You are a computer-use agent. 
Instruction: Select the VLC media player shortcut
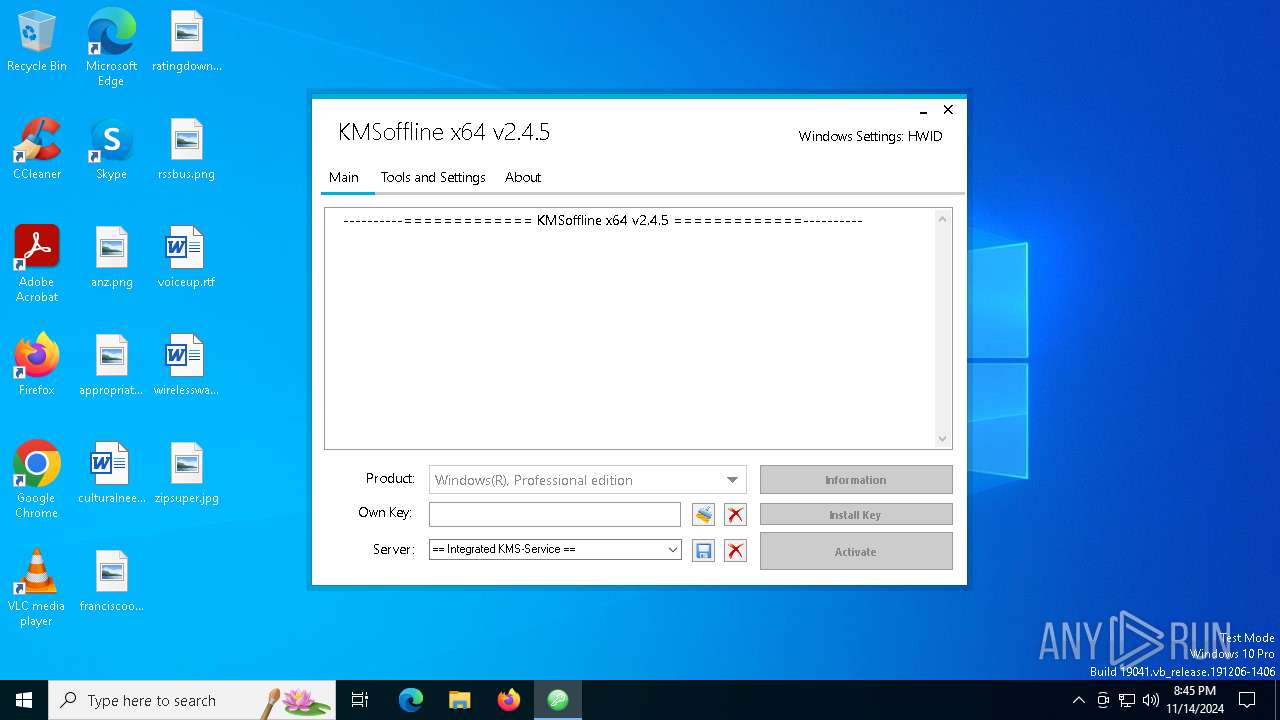pyautogui.click(x=37, y=588)
